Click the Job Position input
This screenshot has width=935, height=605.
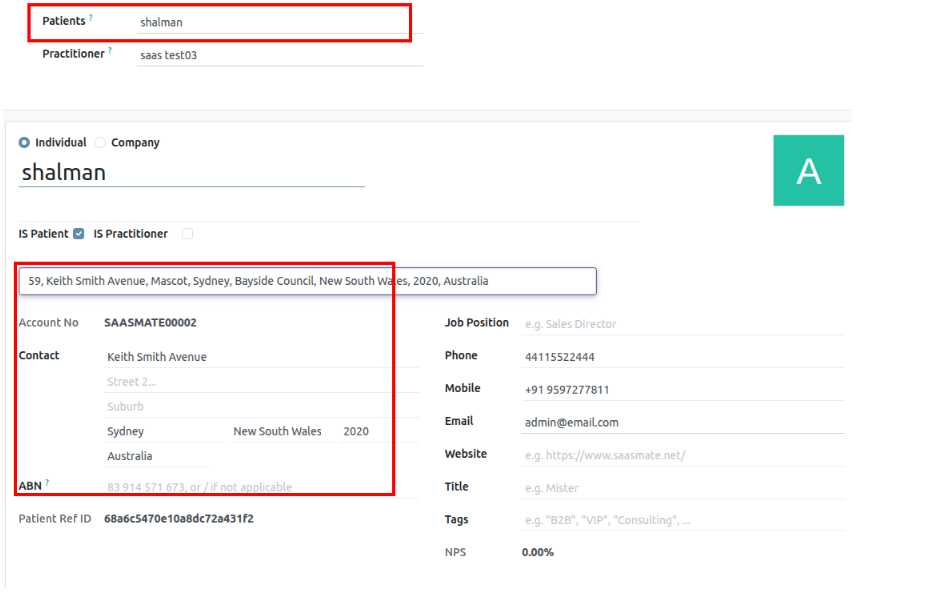coord(682,324)
